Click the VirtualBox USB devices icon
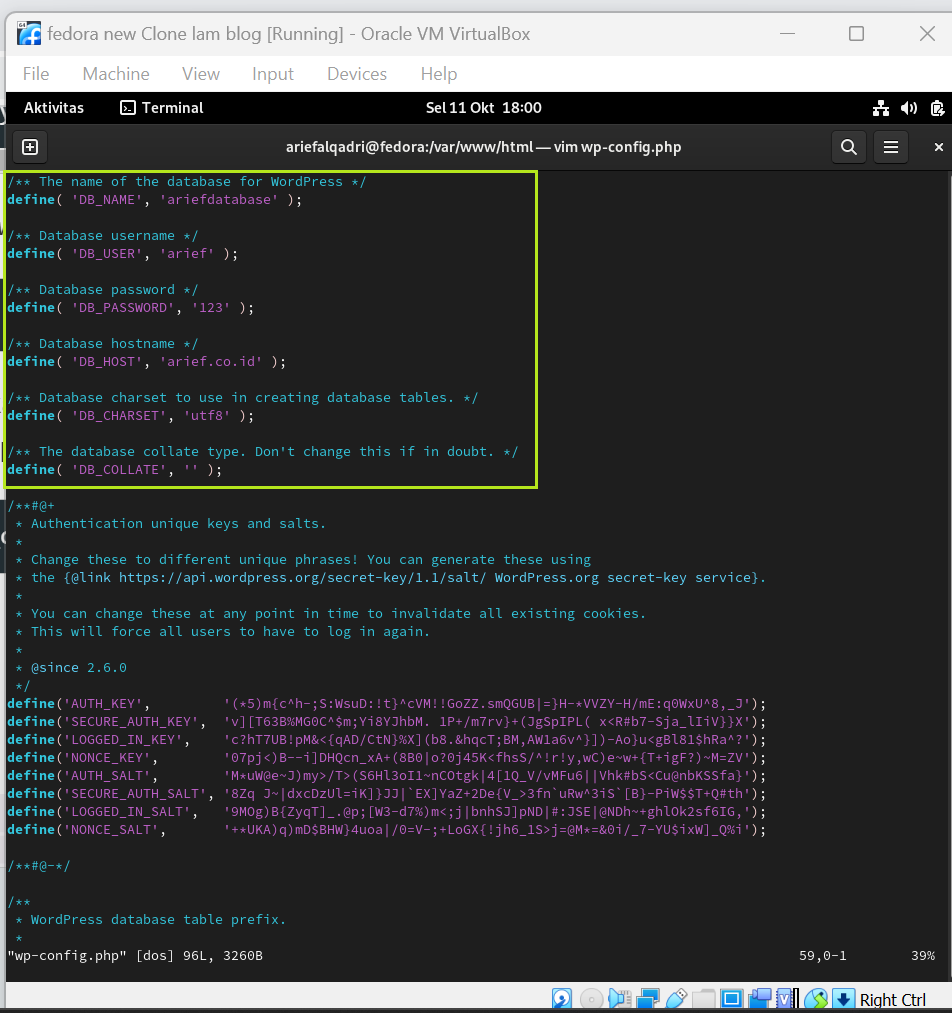The height and width of the screenshot is (1013, 952). [x=676, y=999]
